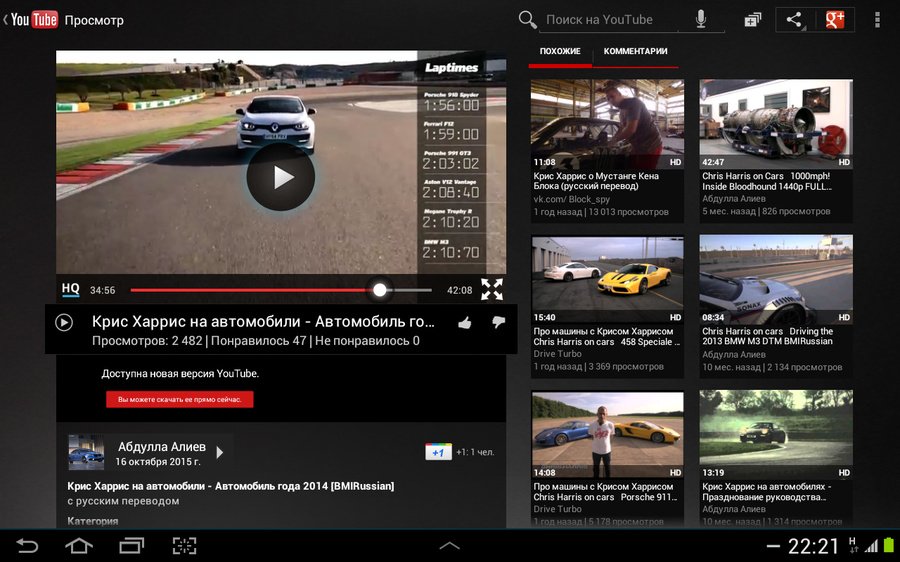Click upload date '16 октября 2015 г.'
The image size is (900, 562).
pos(158,462)
